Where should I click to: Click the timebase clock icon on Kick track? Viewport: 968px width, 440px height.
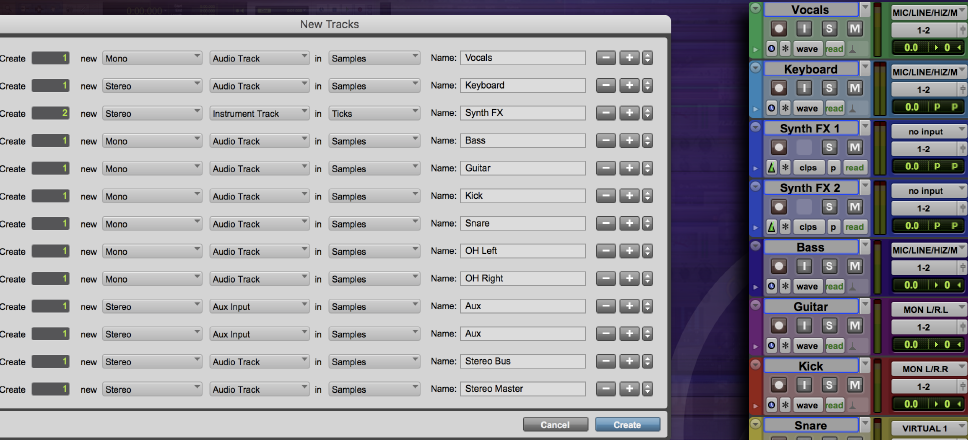pos(771,405)
